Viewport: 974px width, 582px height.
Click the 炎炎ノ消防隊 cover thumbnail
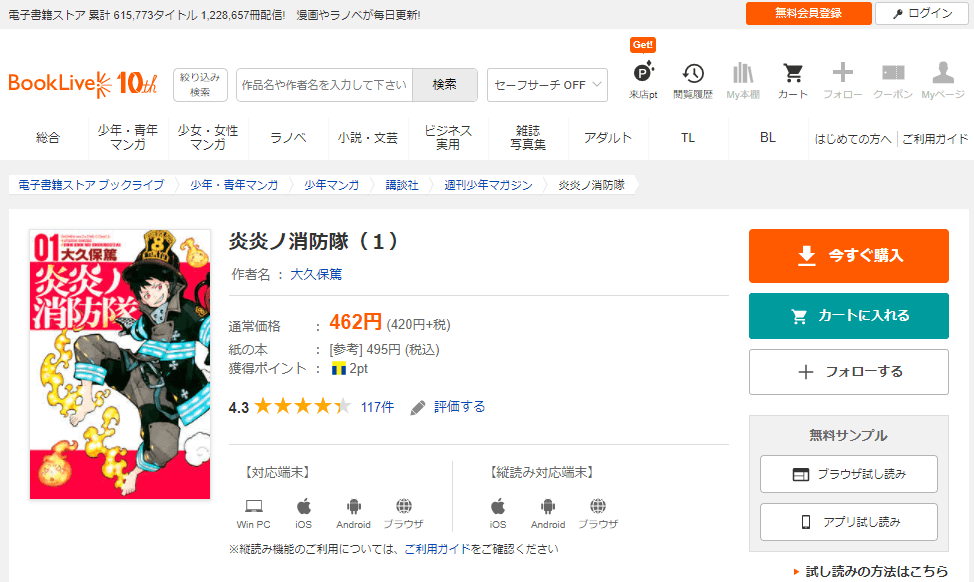(x=120, y=365)
